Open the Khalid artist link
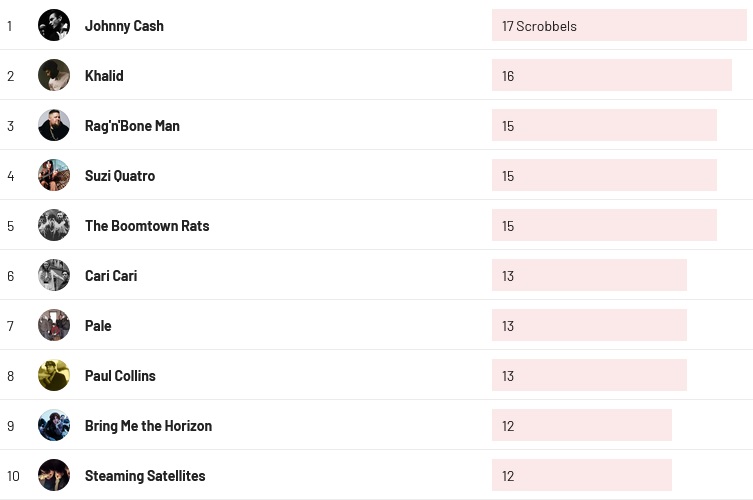This screenshot has height=500, width=753. 104,76
